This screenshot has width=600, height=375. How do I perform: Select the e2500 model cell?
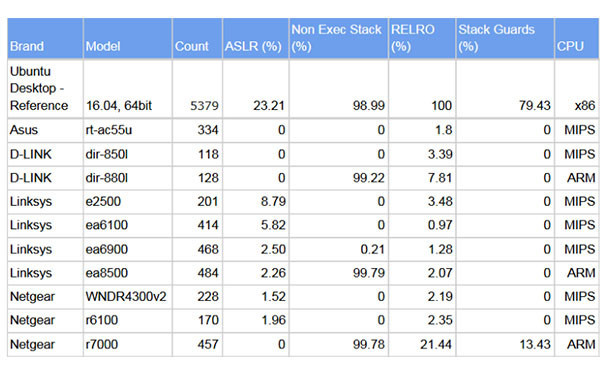pos(128,202)
